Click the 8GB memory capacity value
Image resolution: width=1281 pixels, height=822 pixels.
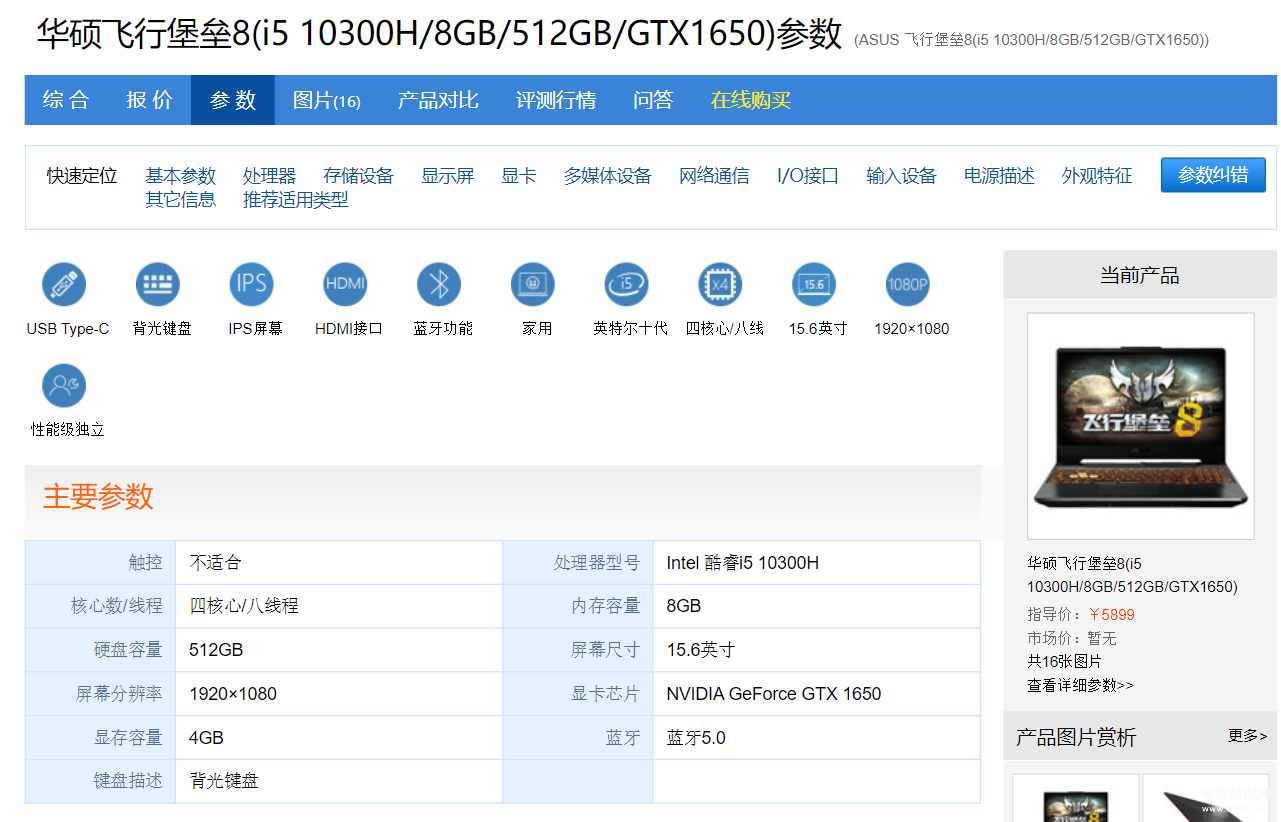point(684,606)
